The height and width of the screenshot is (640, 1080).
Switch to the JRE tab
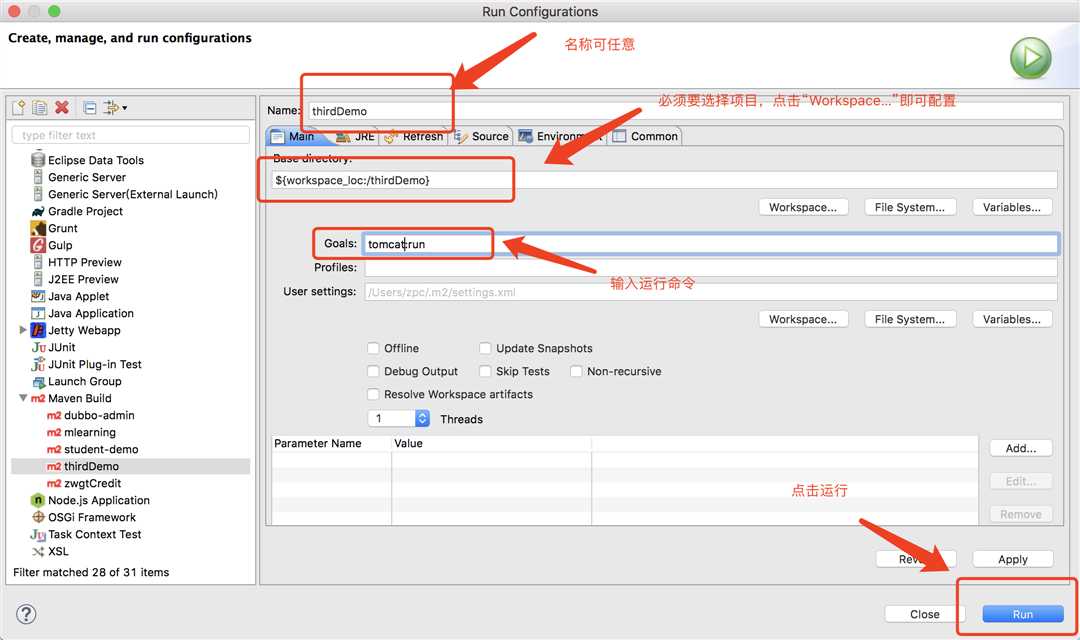355,136
